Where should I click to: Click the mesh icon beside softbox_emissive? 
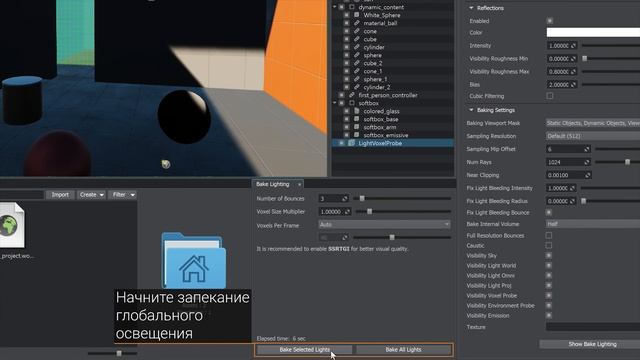click(357, 135)
